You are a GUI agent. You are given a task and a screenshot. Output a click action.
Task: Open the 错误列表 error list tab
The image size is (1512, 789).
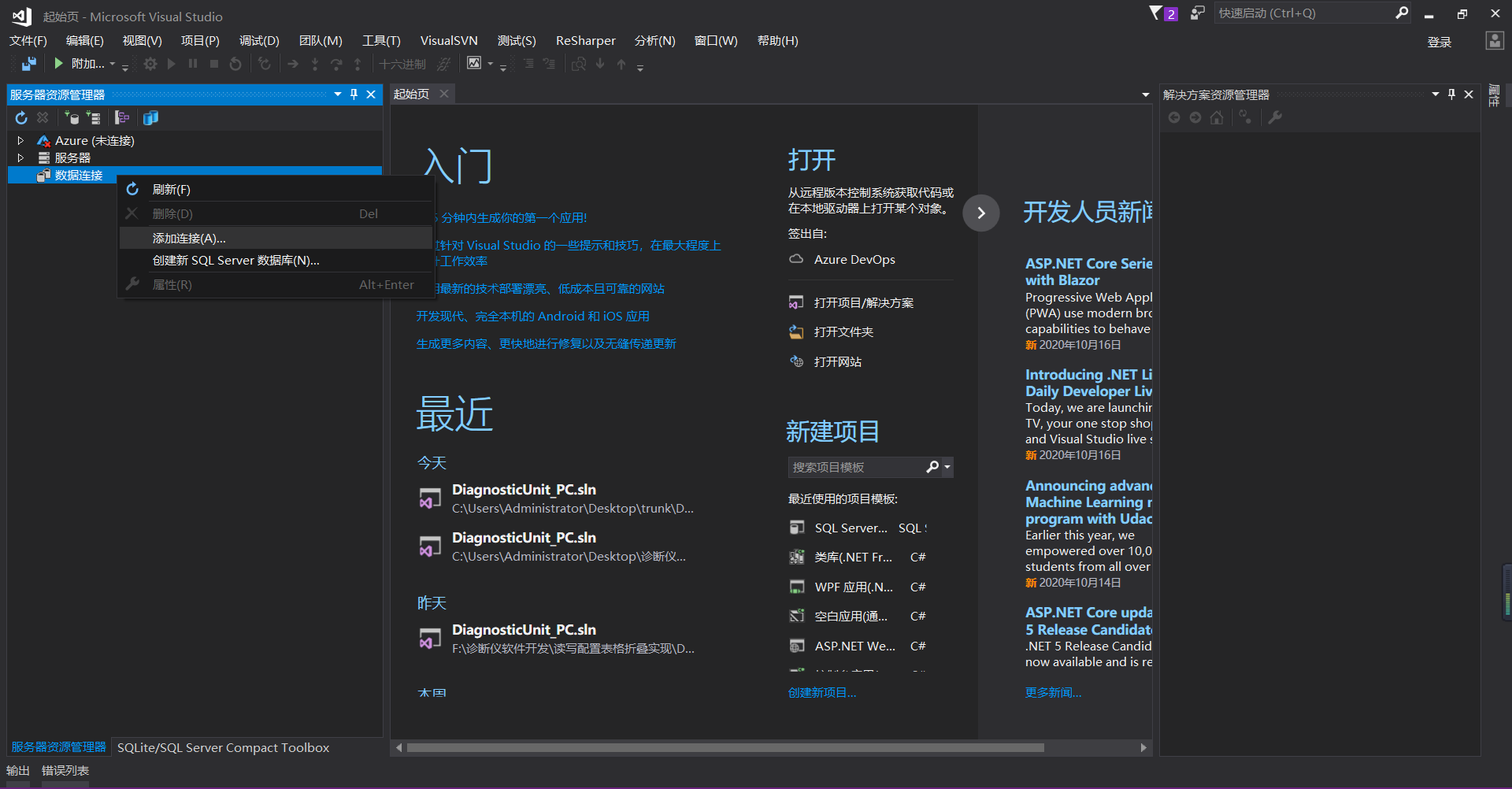tap(65, 771)
